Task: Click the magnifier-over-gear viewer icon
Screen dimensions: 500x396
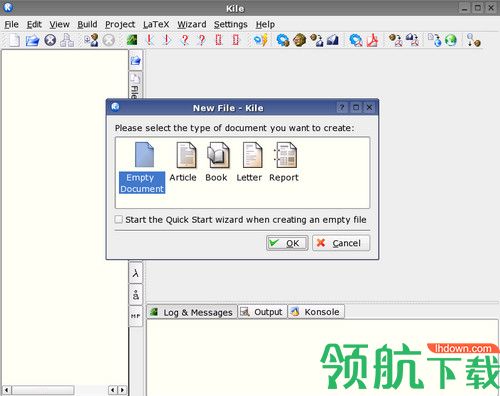Action: tap(355, 40)
